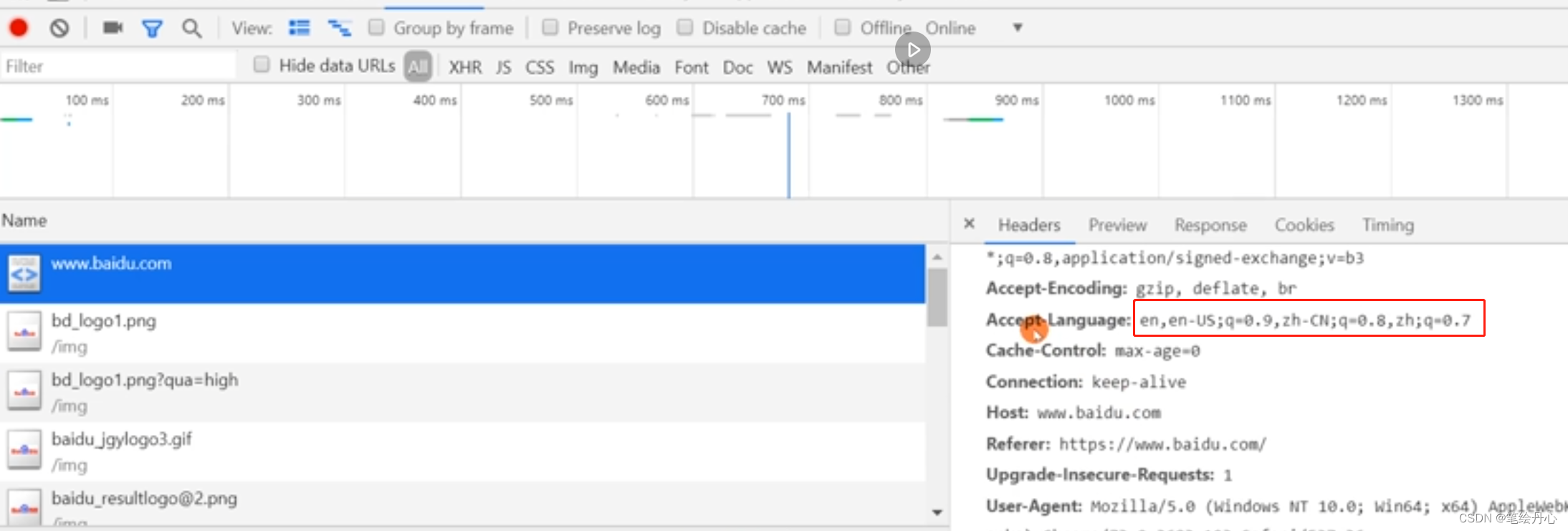
Task: Filter requests by Font
Action: coord(692,67)
